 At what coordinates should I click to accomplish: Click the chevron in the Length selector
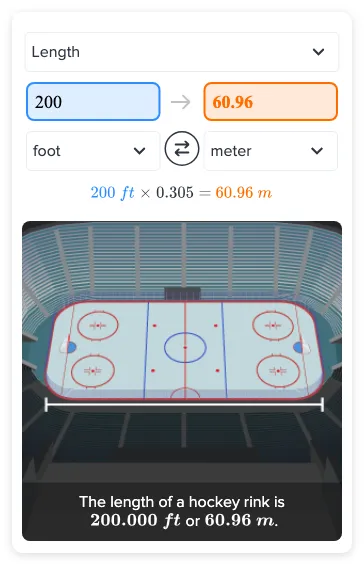[x=318, y=52]
